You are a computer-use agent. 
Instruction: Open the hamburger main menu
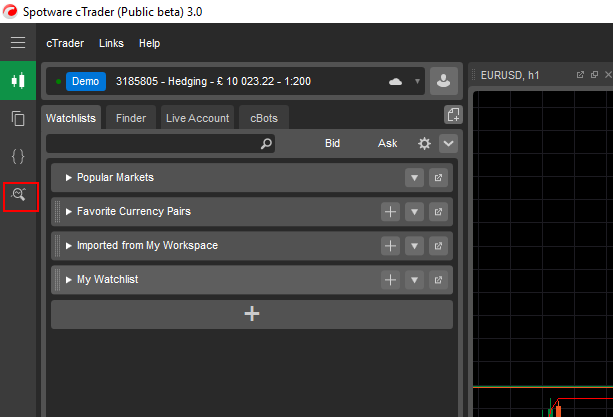pos(18,42)
